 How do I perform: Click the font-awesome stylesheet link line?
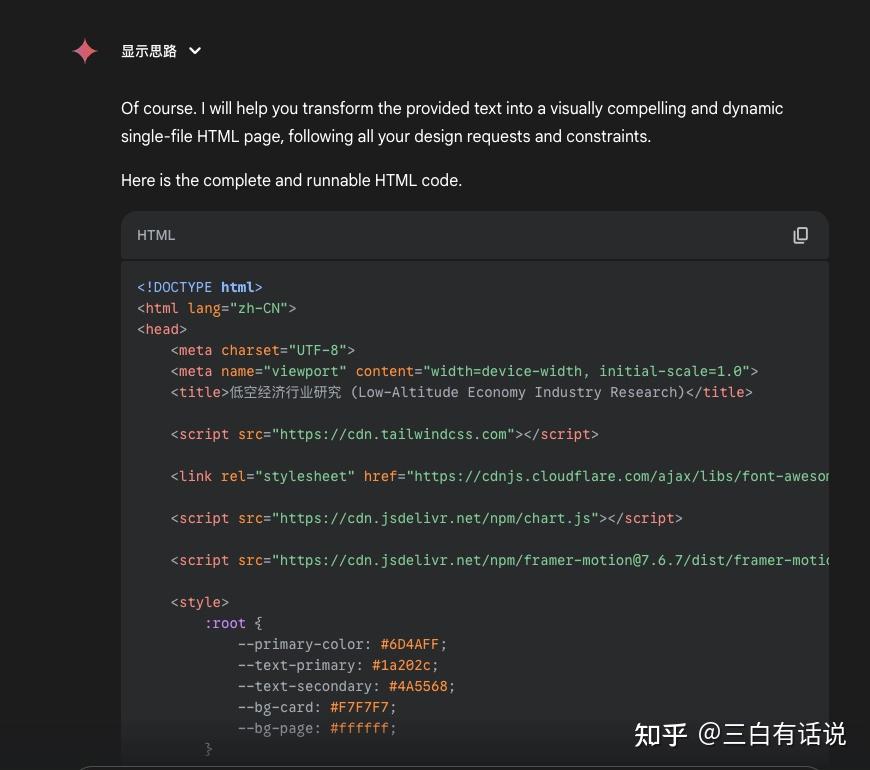(499, 477)
